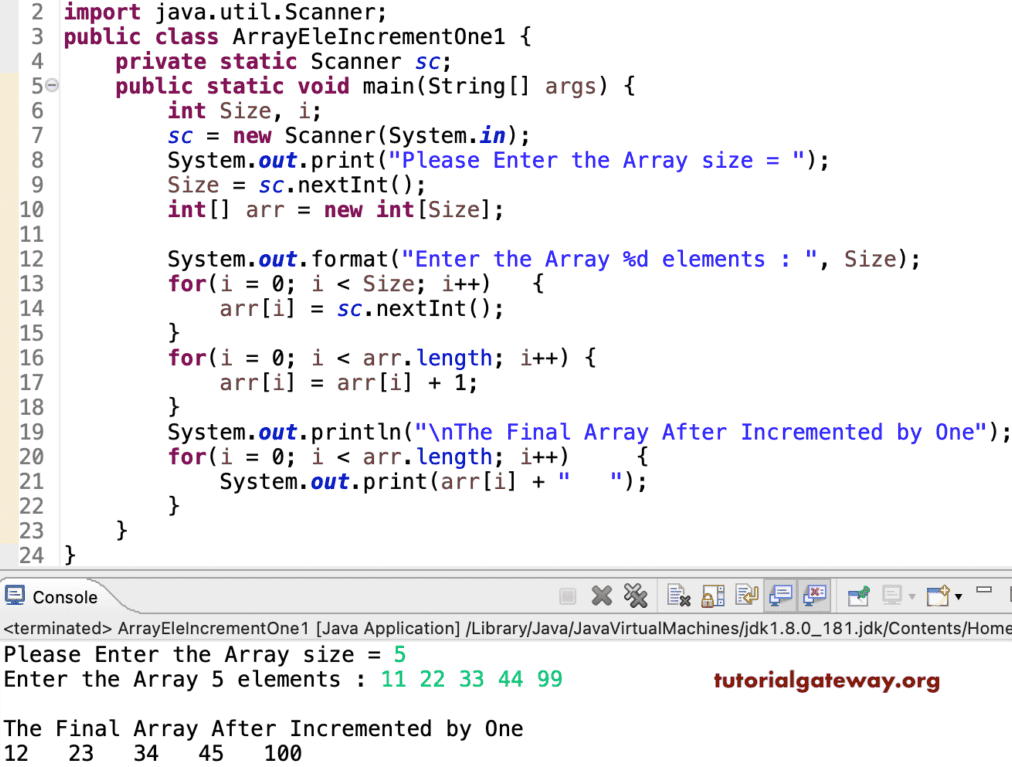The height and width of the screenshot is (767, 1012).
Task: Enable Show Console When Standard Out Changes
Action: point(781,596)
